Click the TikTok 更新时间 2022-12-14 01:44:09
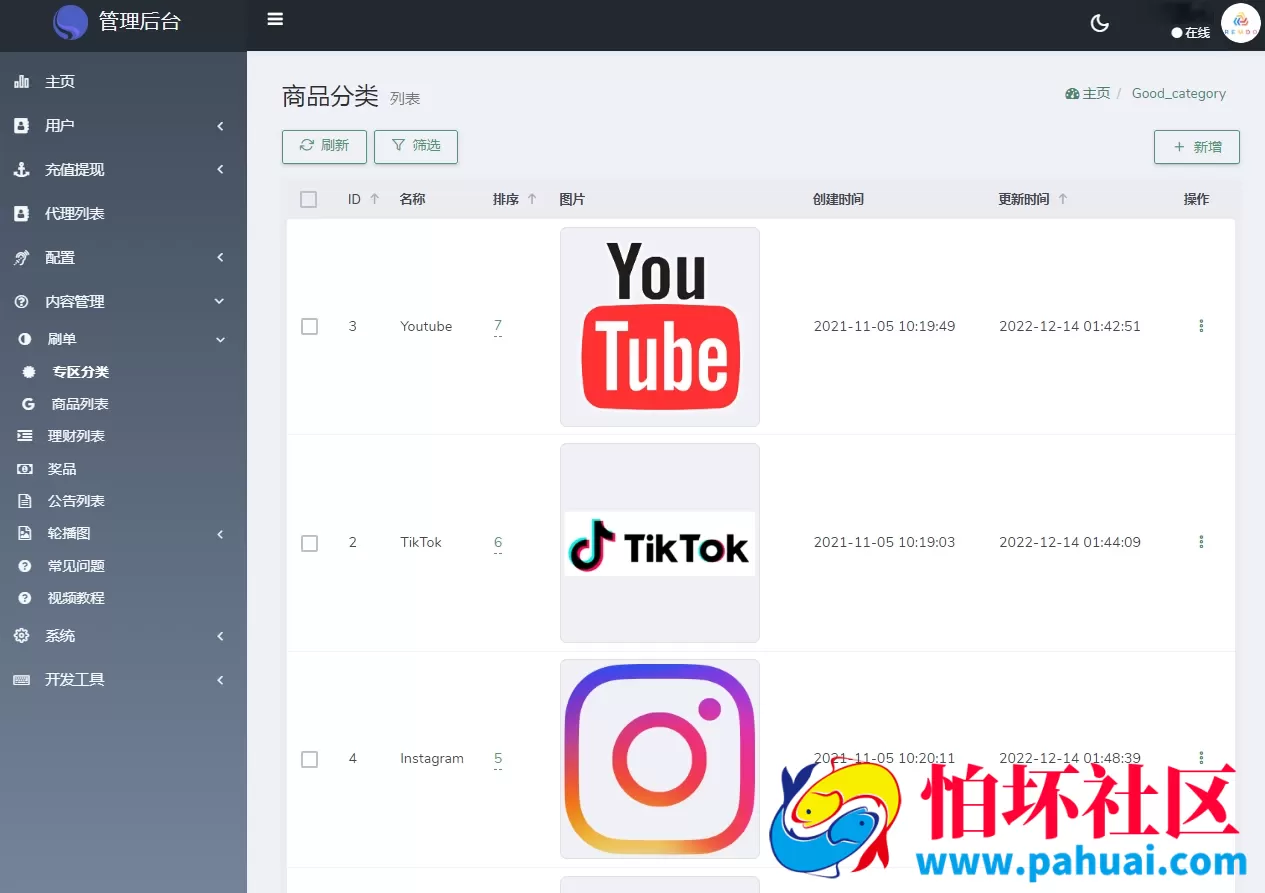 click(1070, 542)
